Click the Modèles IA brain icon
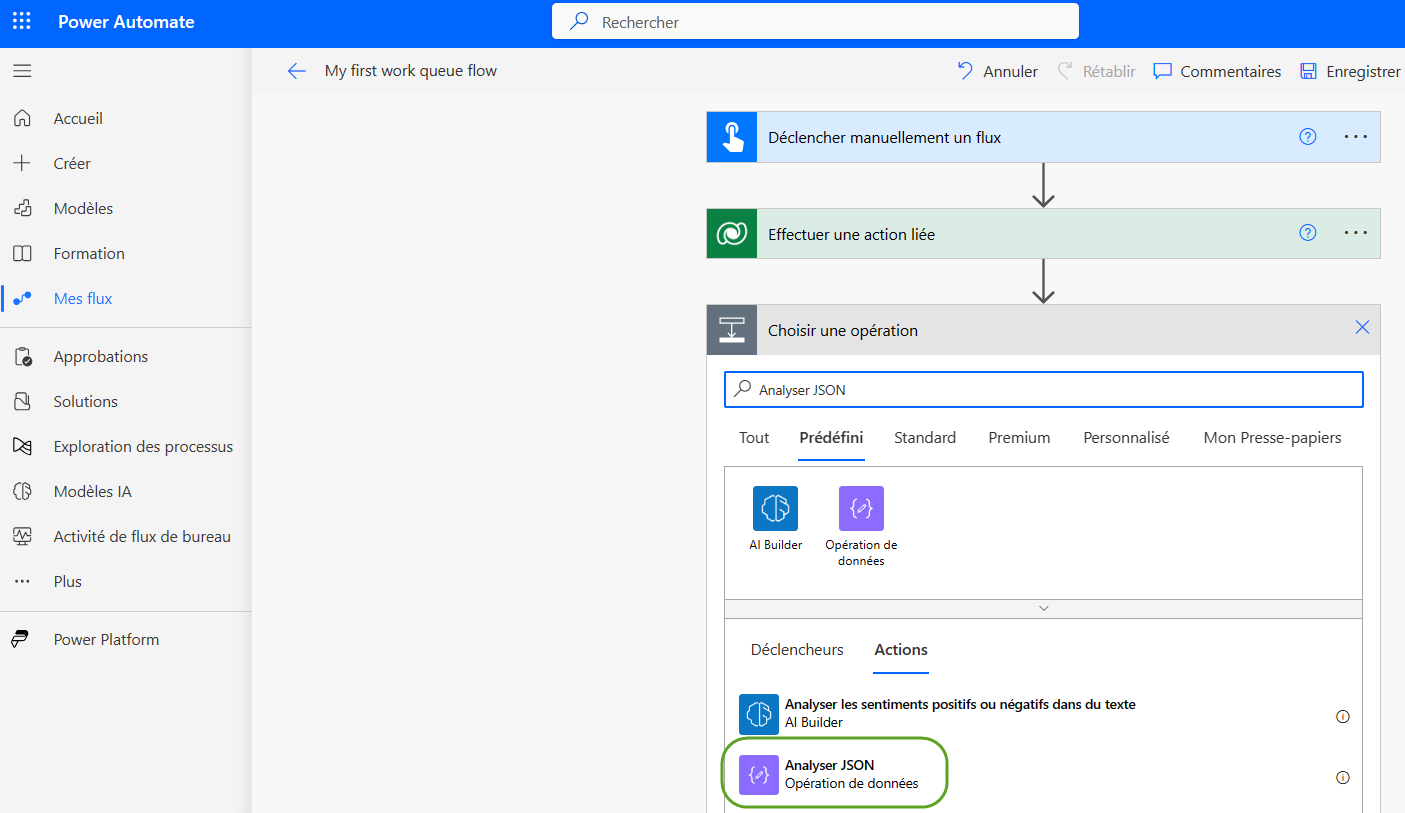The width and height of the screenshot is (1405, 813). (22, 491)
